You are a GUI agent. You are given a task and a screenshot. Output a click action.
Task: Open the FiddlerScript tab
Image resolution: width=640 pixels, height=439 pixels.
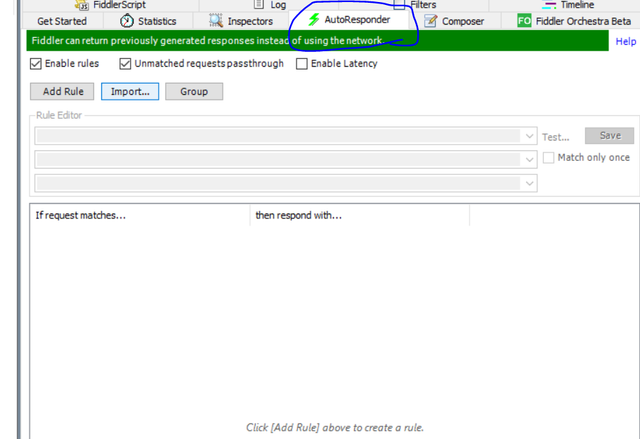tap(110, 5)
